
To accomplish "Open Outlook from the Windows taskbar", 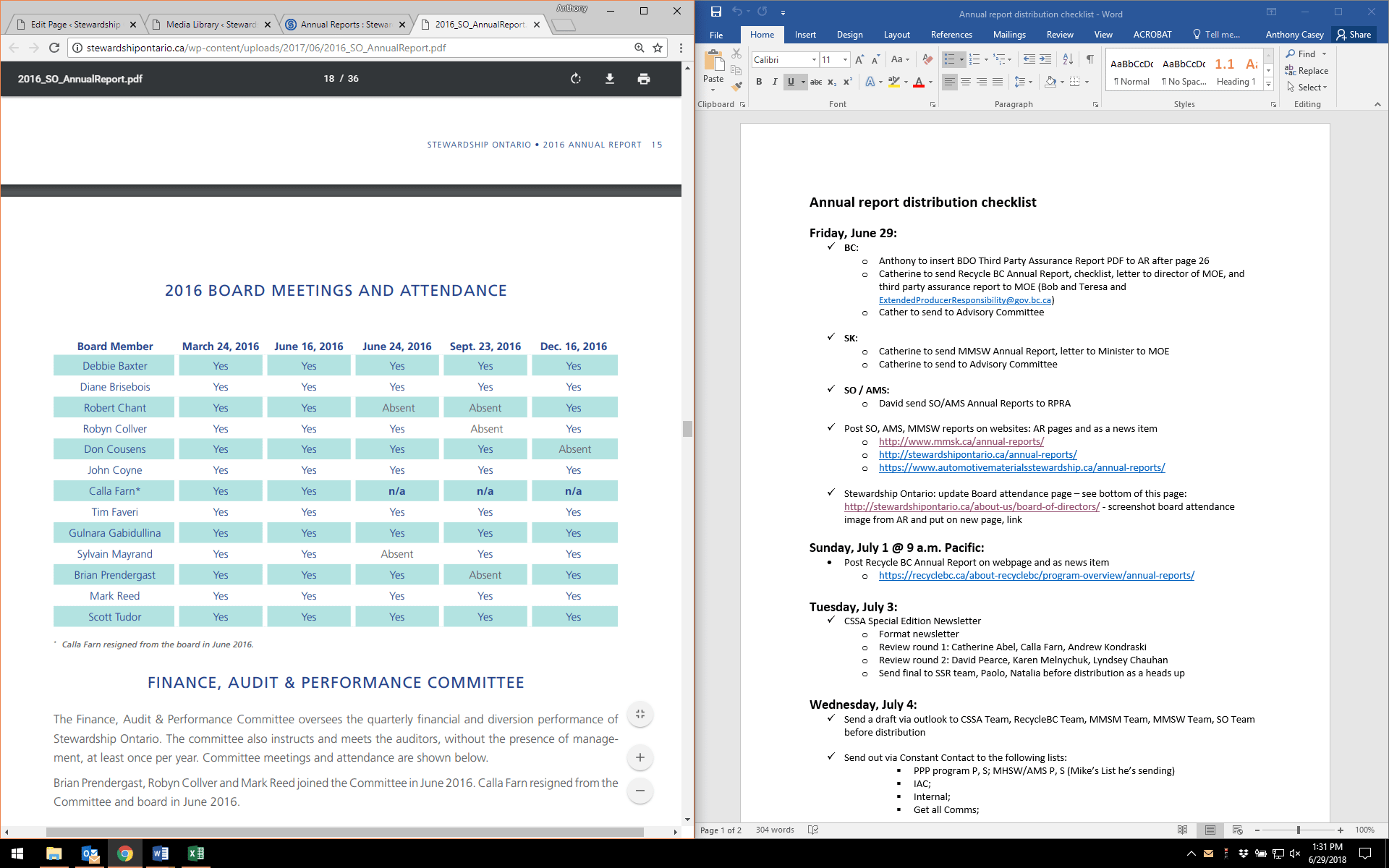I will coord(90,854).
